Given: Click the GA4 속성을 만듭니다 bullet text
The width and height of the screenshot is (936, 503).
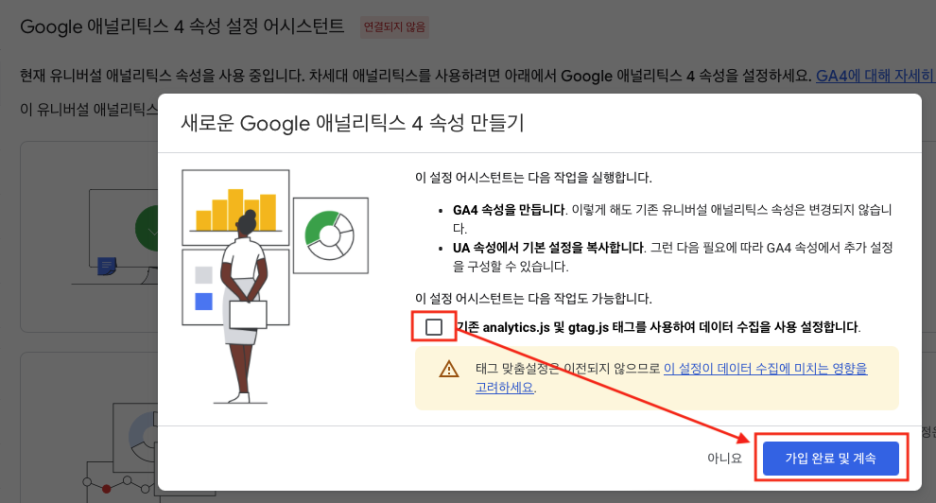Looking at the screenshot, I should click(509, 210).
